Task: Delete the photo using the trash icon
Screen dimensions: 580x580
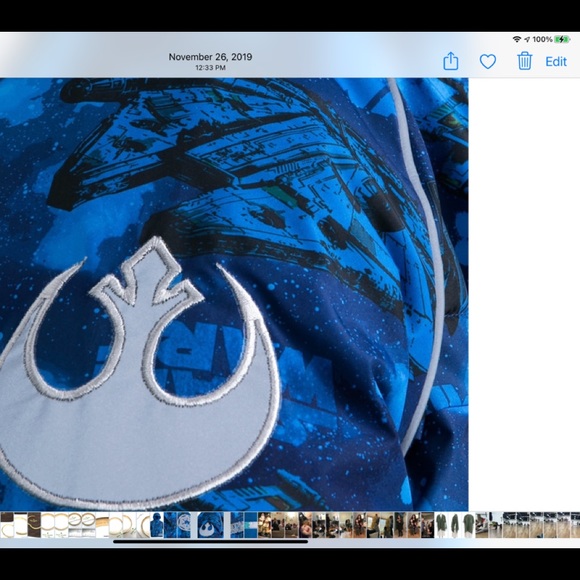Action: [524, 61]
